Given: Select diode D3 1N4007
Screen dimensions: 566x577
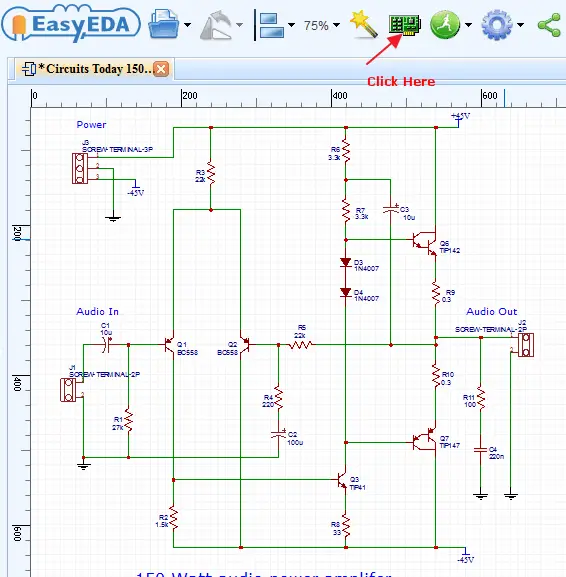Looking at the screenshot, I should coord(346,262).
